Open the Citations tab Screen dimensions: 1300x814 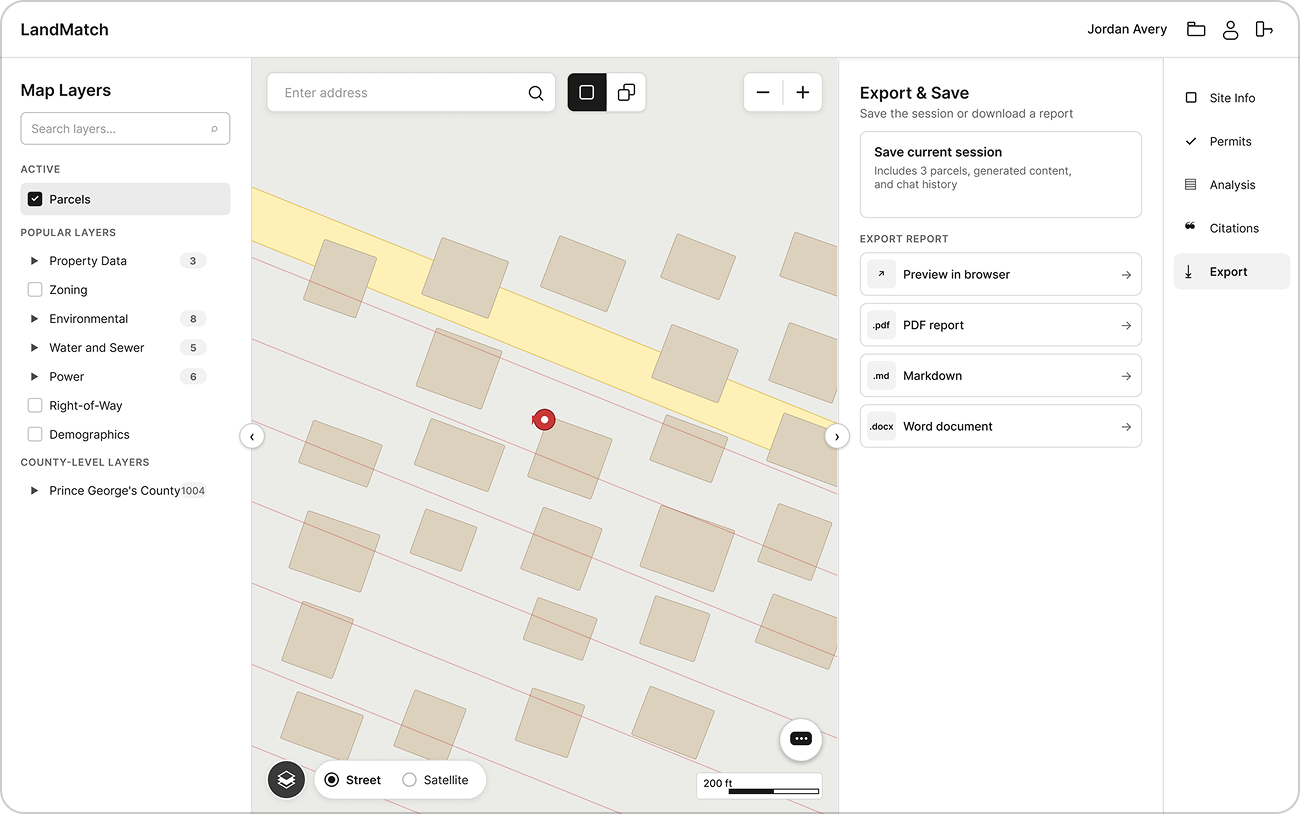coord(1232,228)
